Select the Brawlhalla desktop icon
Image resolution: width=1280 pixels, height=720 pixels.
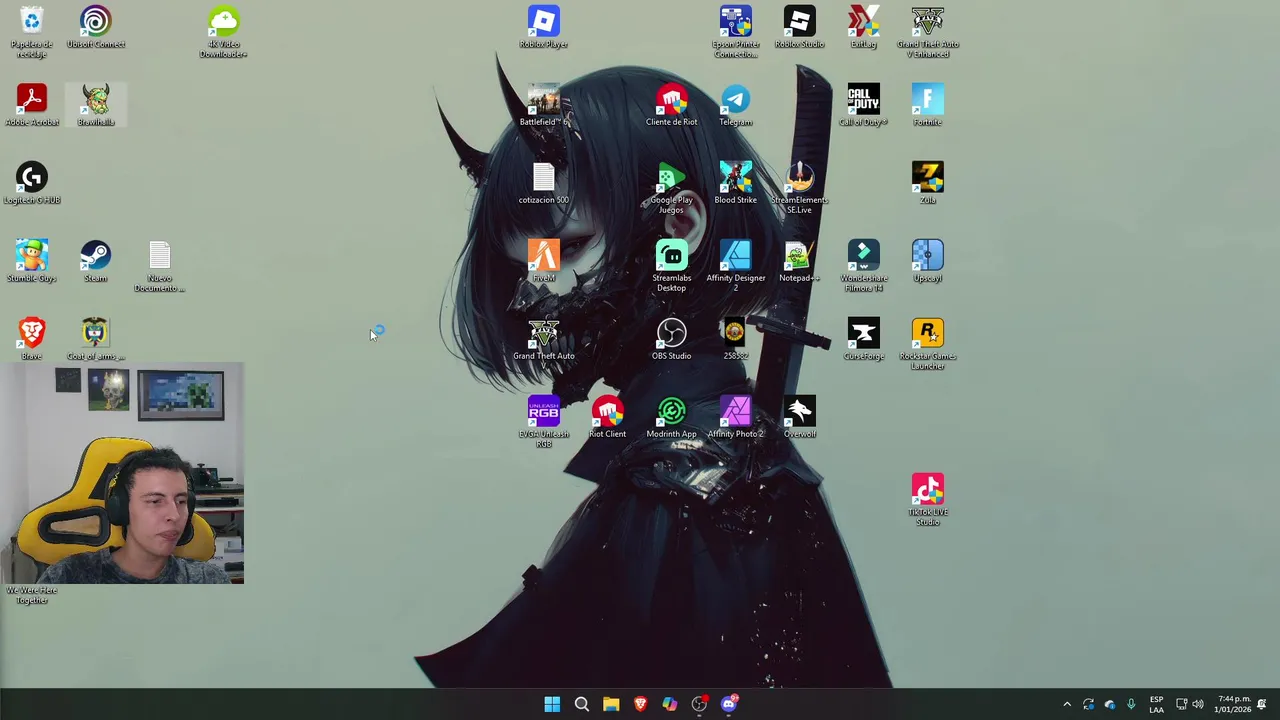click(x=96, y=106)
